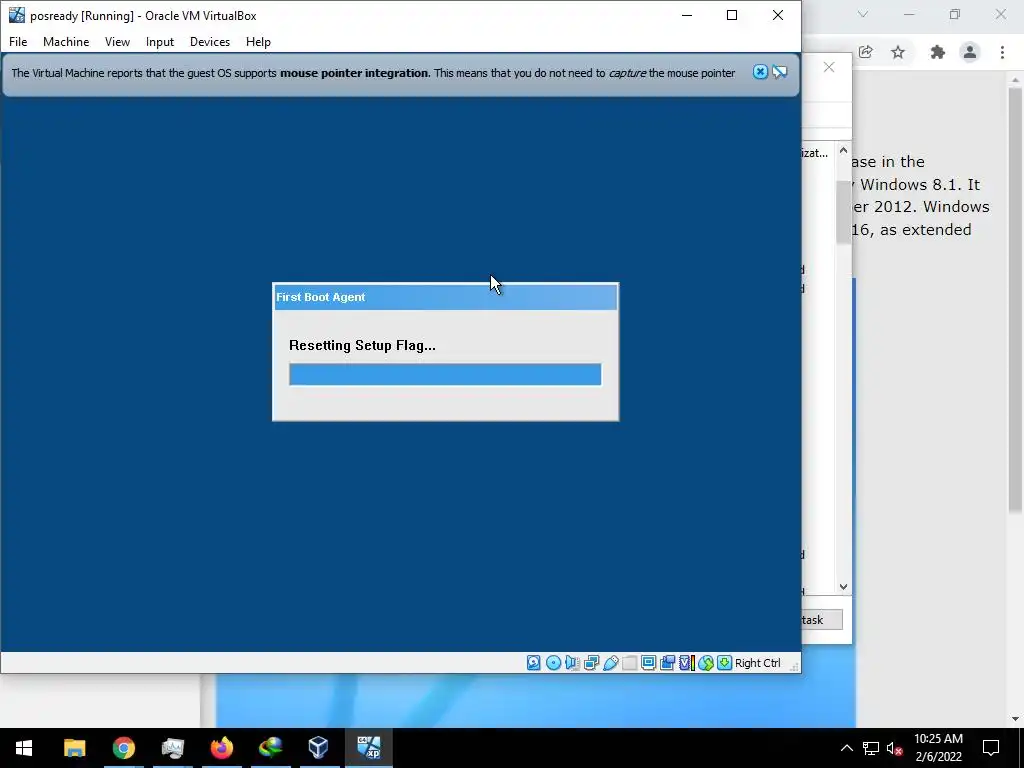Show hidden system tray icons
1024x768 pixels.
coord(846,748)
